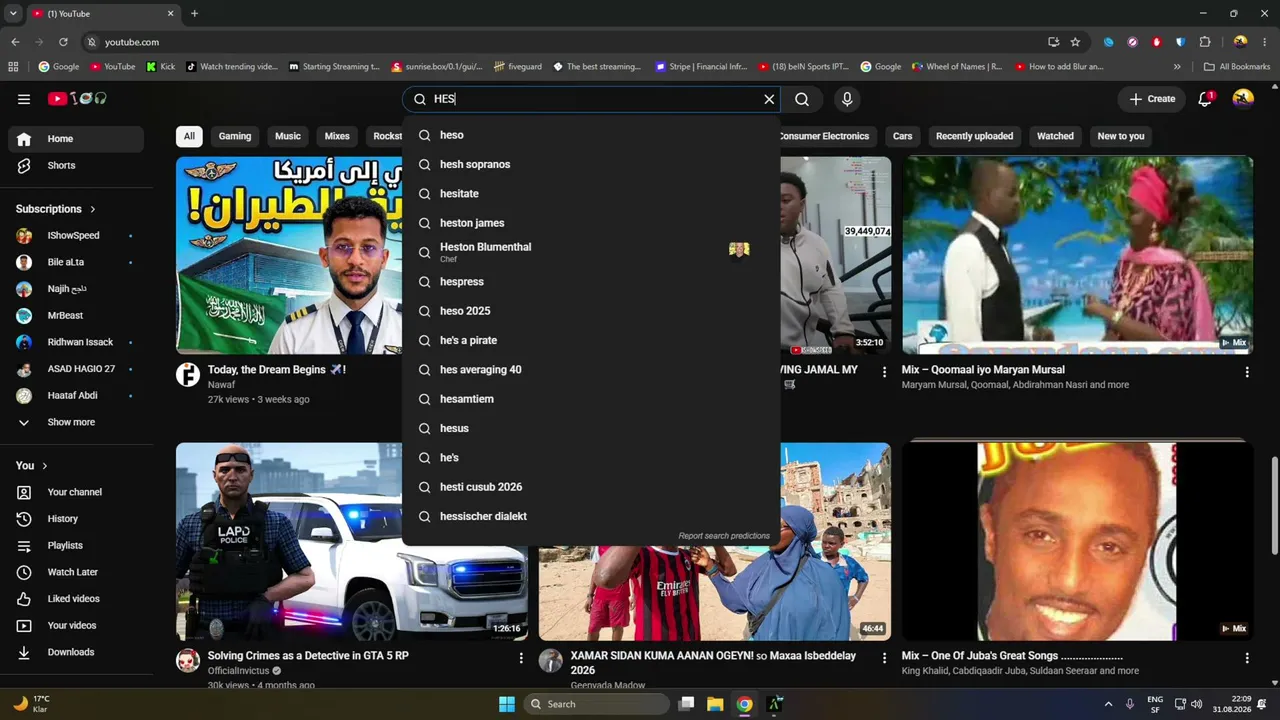The height and width of the screenshot is (720, 1280).
Task: Open watch History
Action: [76, 519]
